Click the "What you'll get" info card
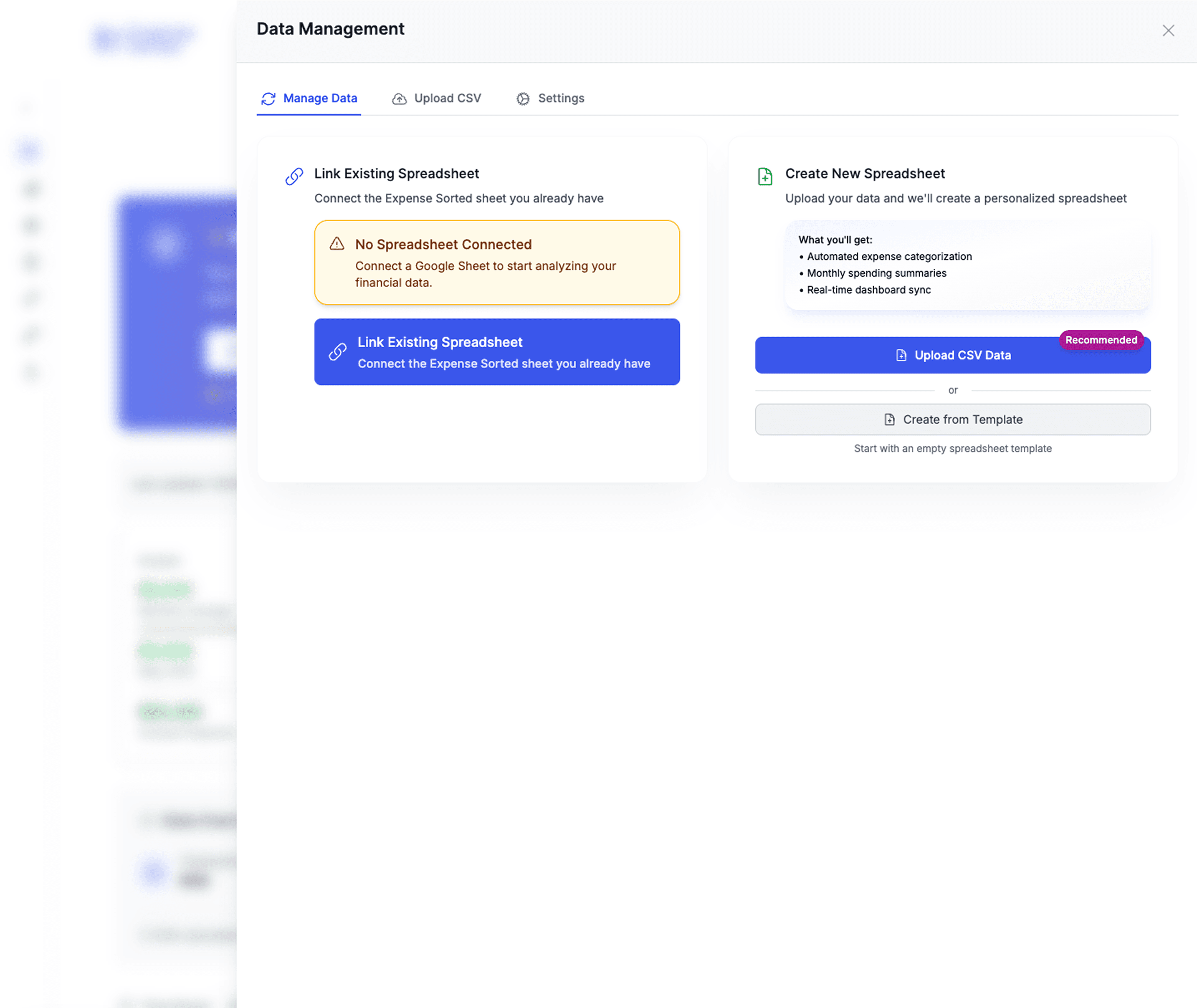The height and width of the screenshot is (1008, 1197). (x=967, y=265)
